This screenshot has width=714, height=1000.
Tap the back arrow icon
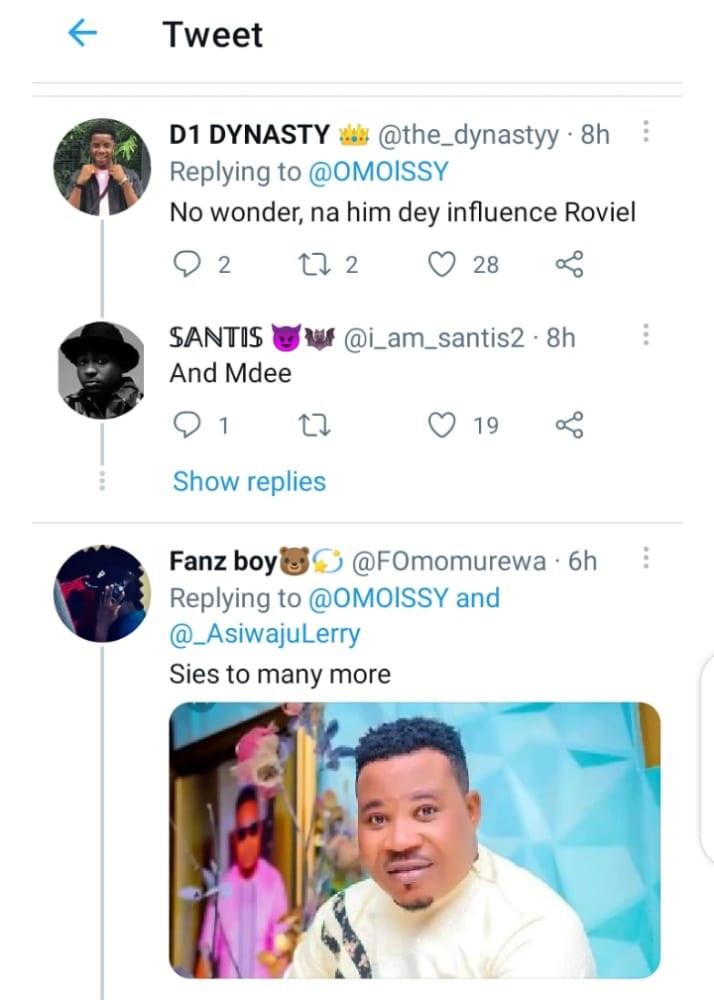point(82,34)
